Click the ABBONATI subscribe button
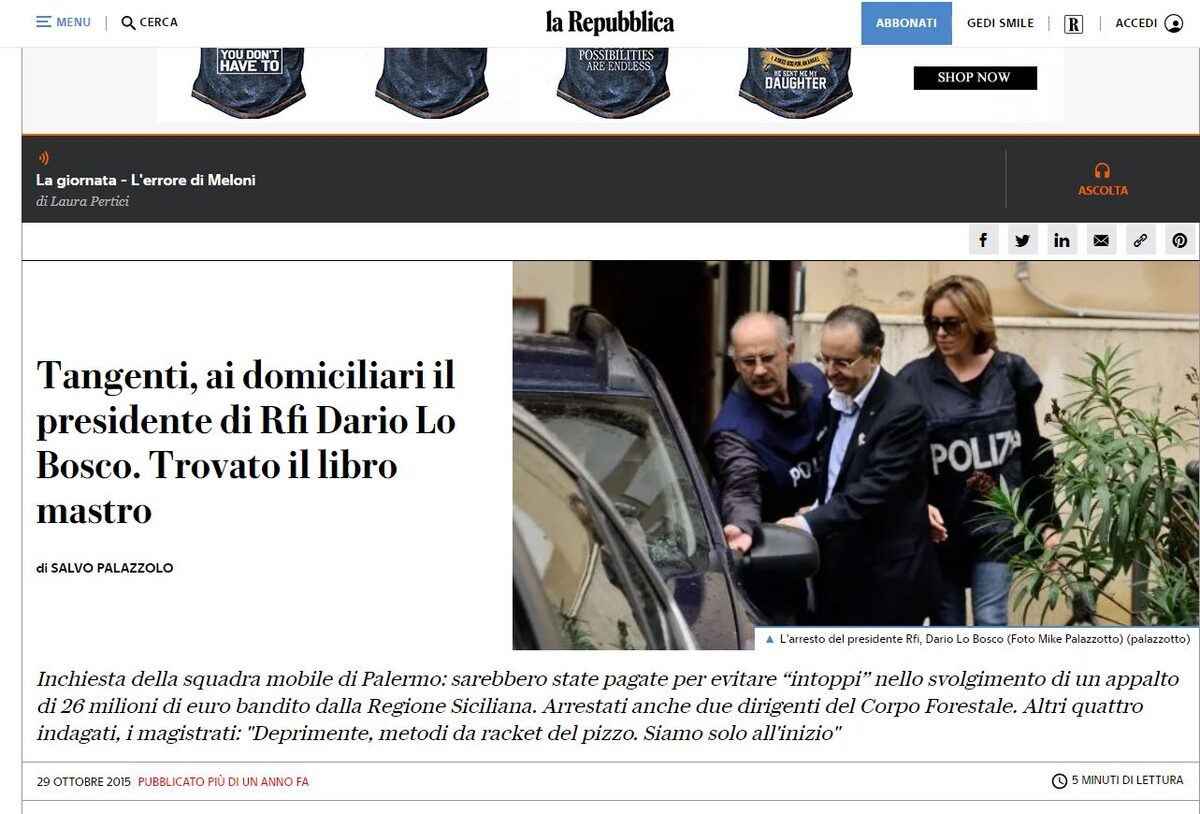Image resolution: width=1200 pixels, height=814 pixels. pos(906,23)
